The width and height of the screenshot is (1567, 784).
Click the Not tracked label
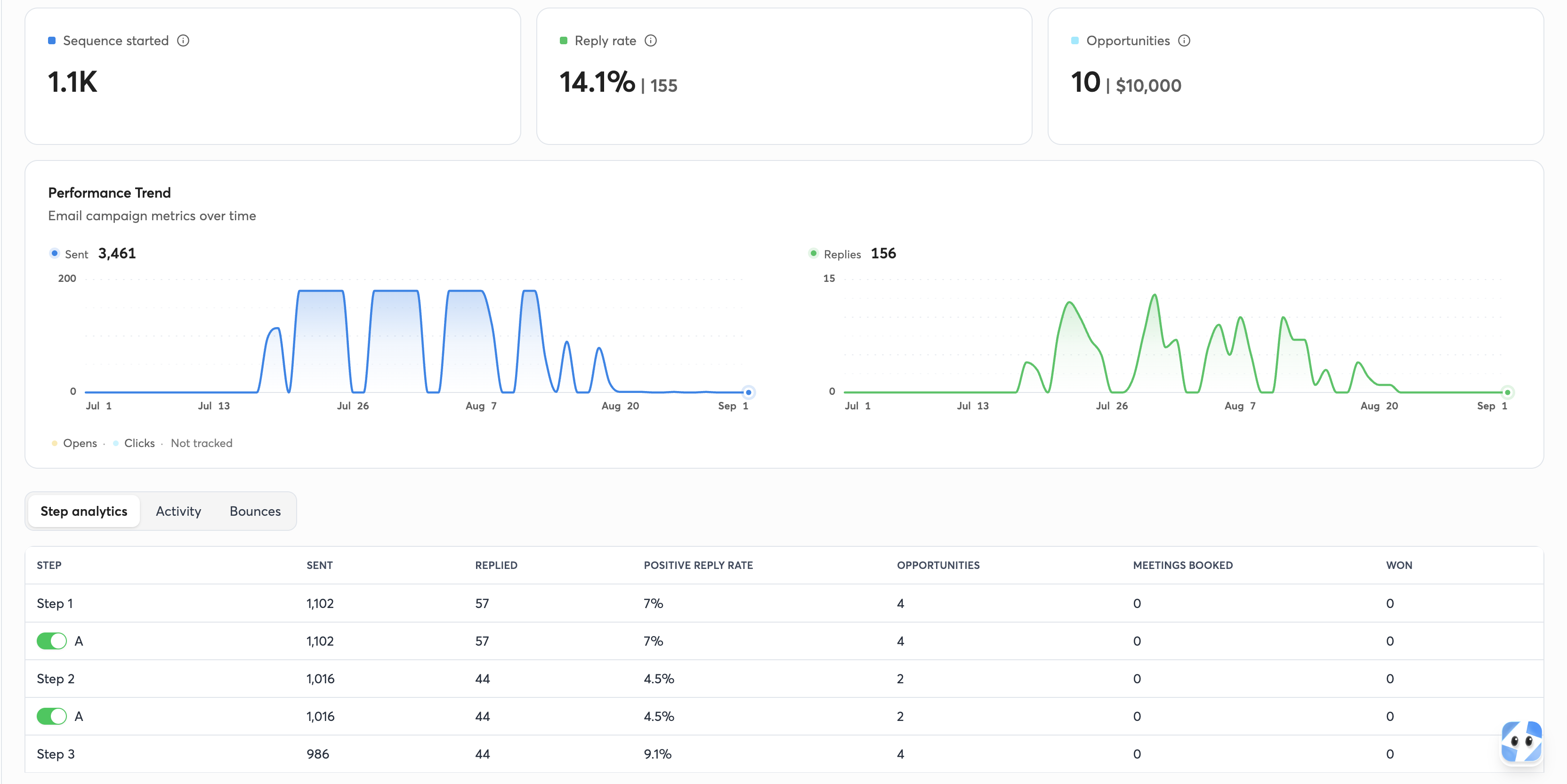202,443
